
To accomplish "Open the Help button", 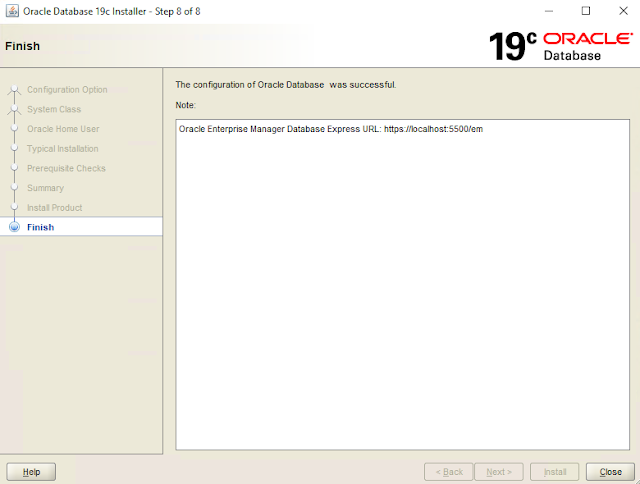I will 31,472.
